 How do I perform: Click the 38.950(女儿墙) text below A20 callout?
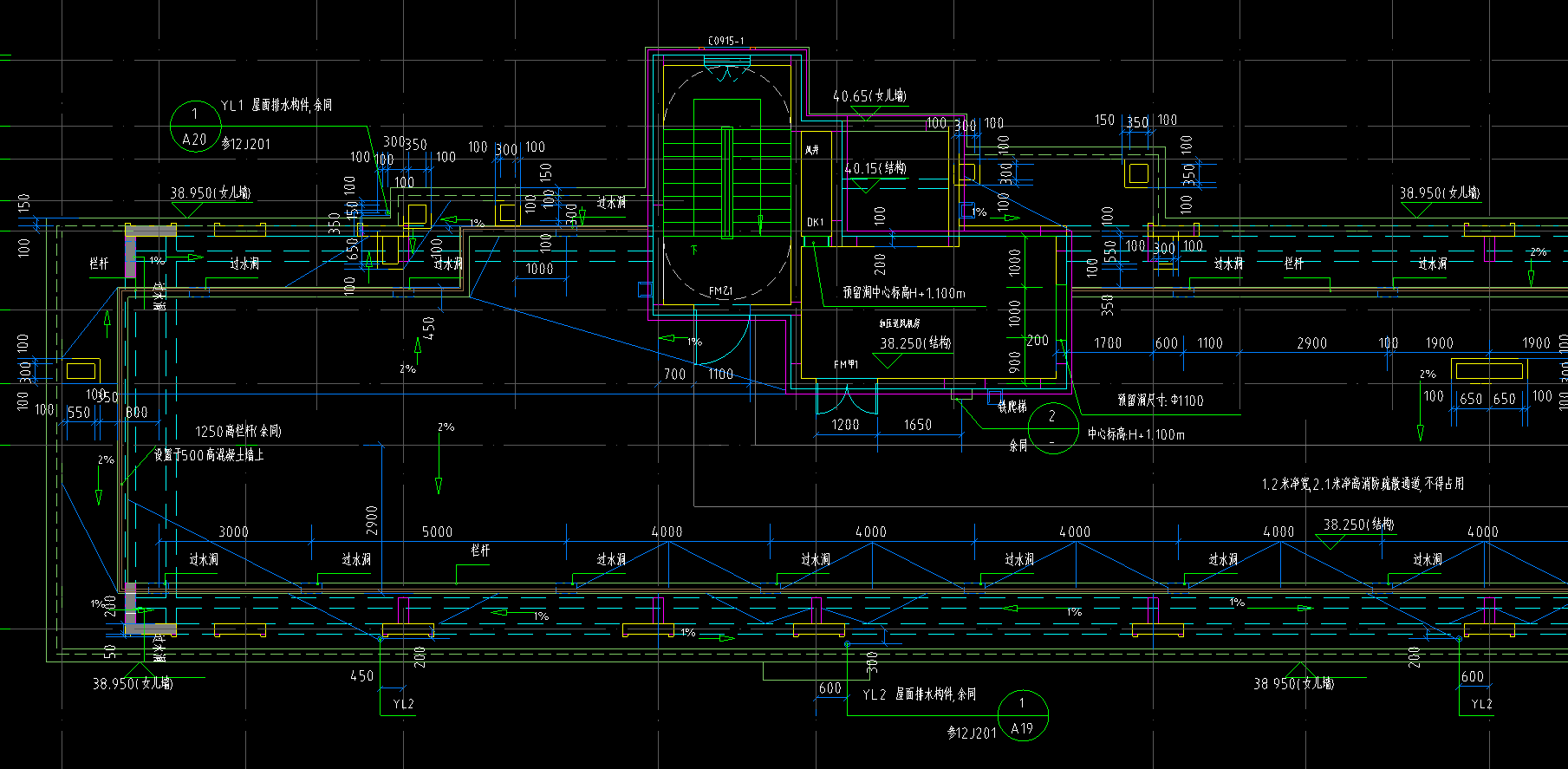coord(210,193)
